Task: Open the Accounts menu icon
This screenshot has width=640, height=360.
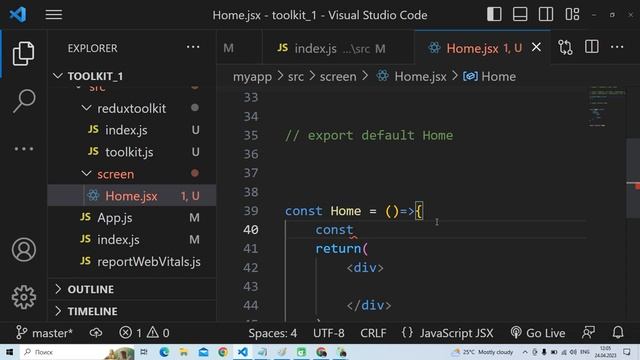Action: pos(24,249)
